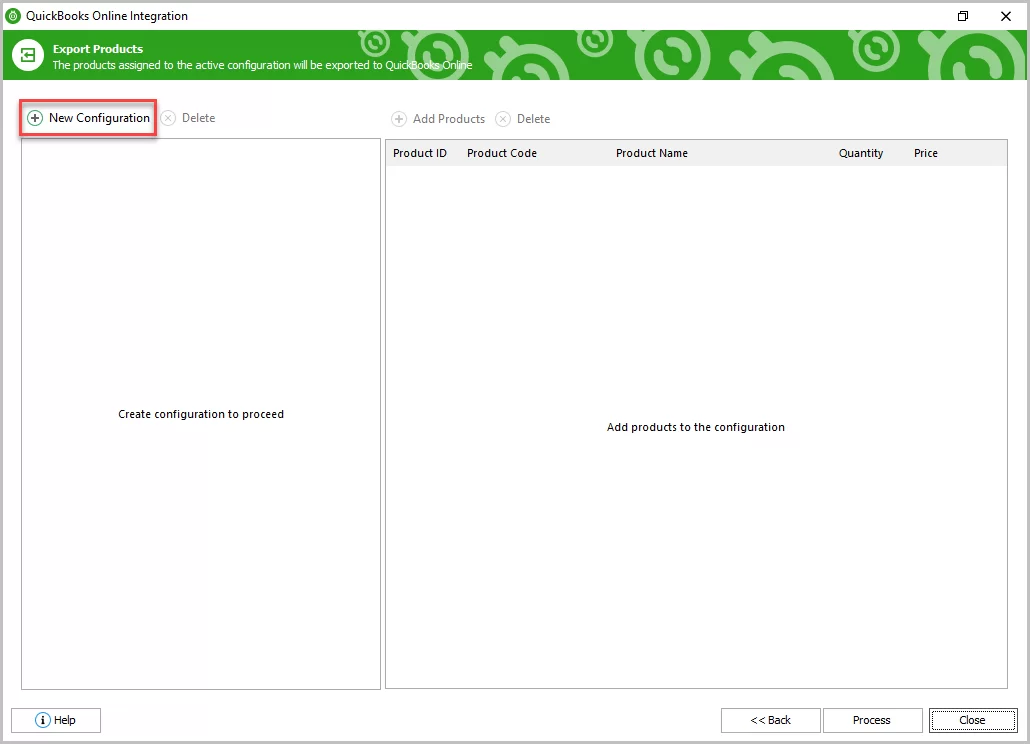This screenshot has height=744, width=1030.
Task: Click the Delete icon beside Add Products
Action: coord(503,118)
